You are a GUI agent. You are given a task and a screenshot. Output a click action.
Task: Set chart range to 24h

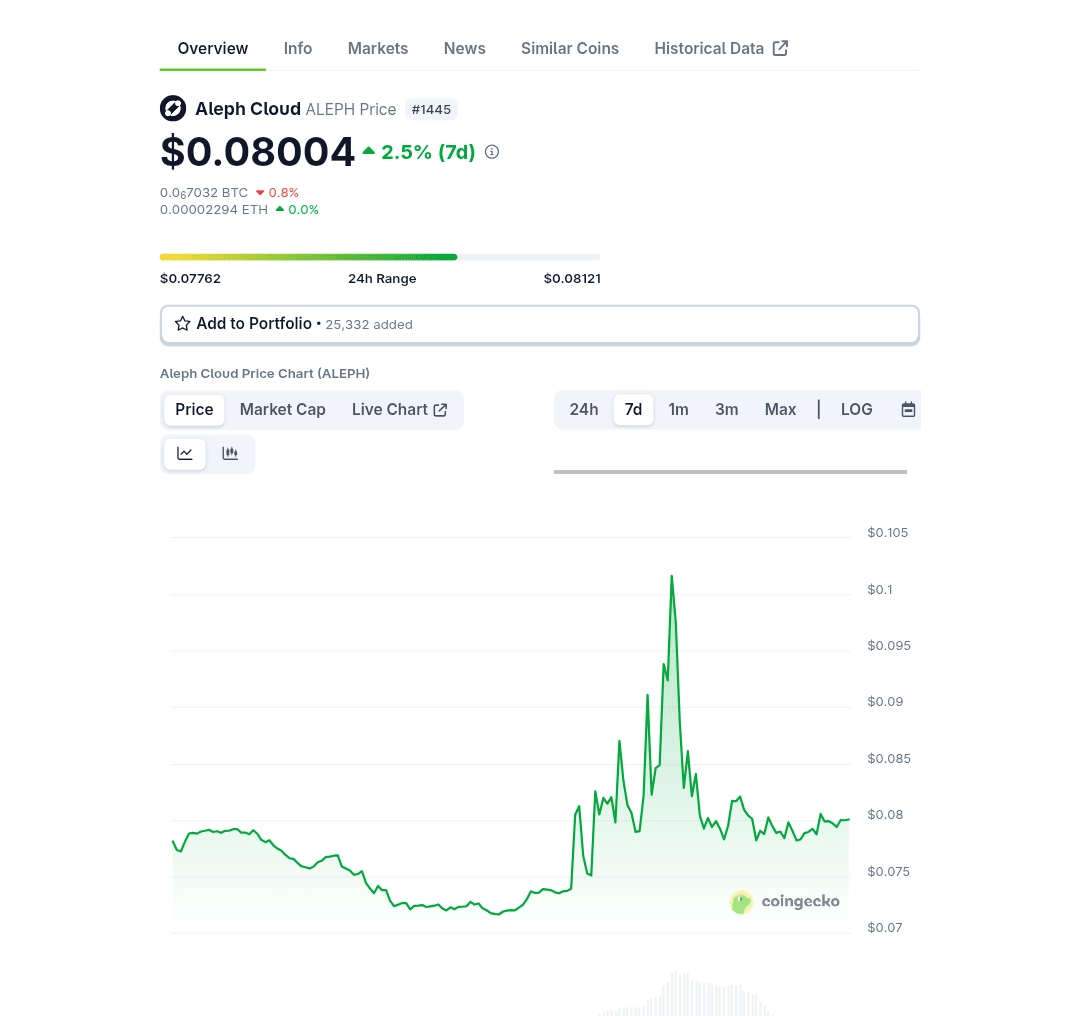pyautogui.click(x=584, y=410)
